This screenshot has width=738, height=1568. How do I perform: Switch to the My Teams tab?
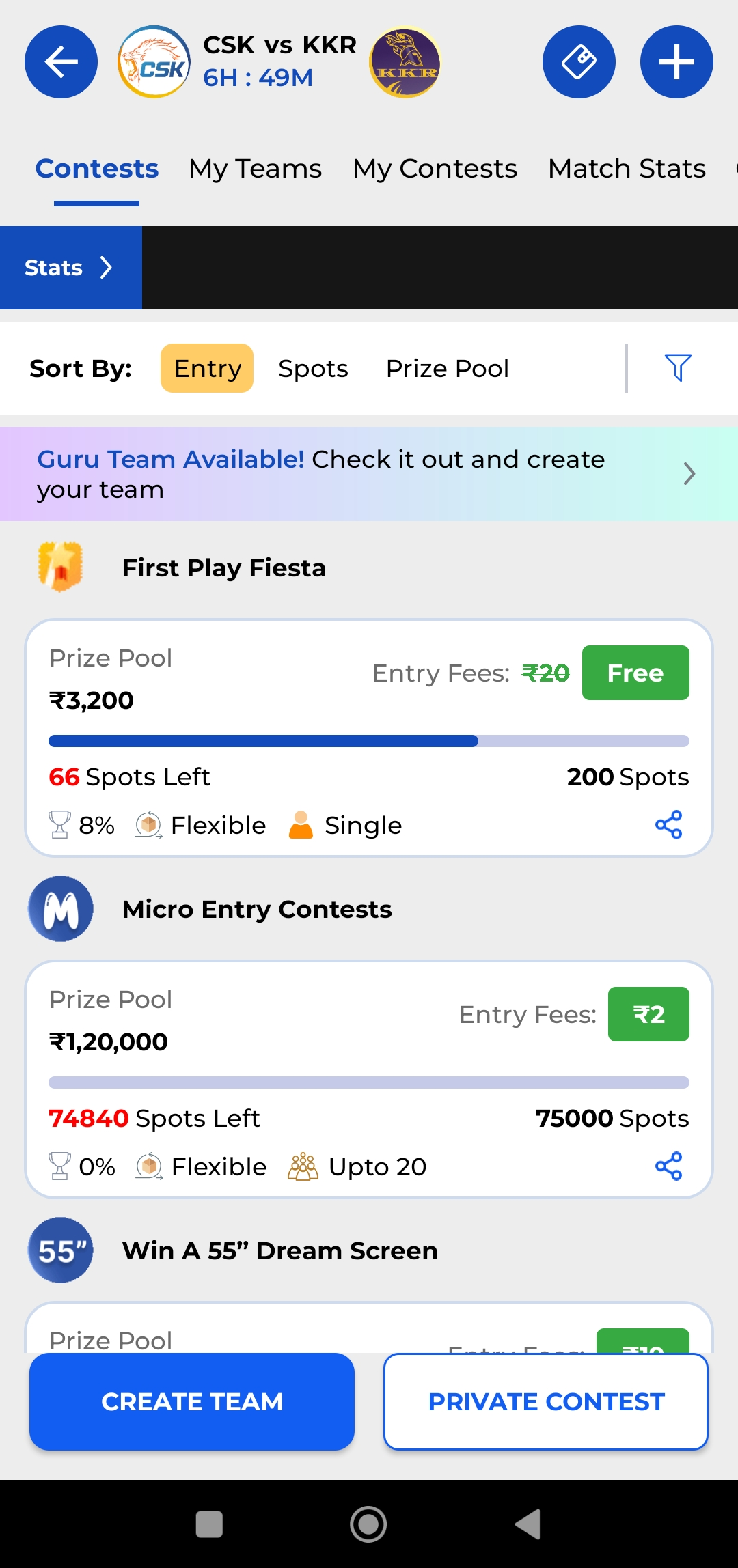[255, 169]
